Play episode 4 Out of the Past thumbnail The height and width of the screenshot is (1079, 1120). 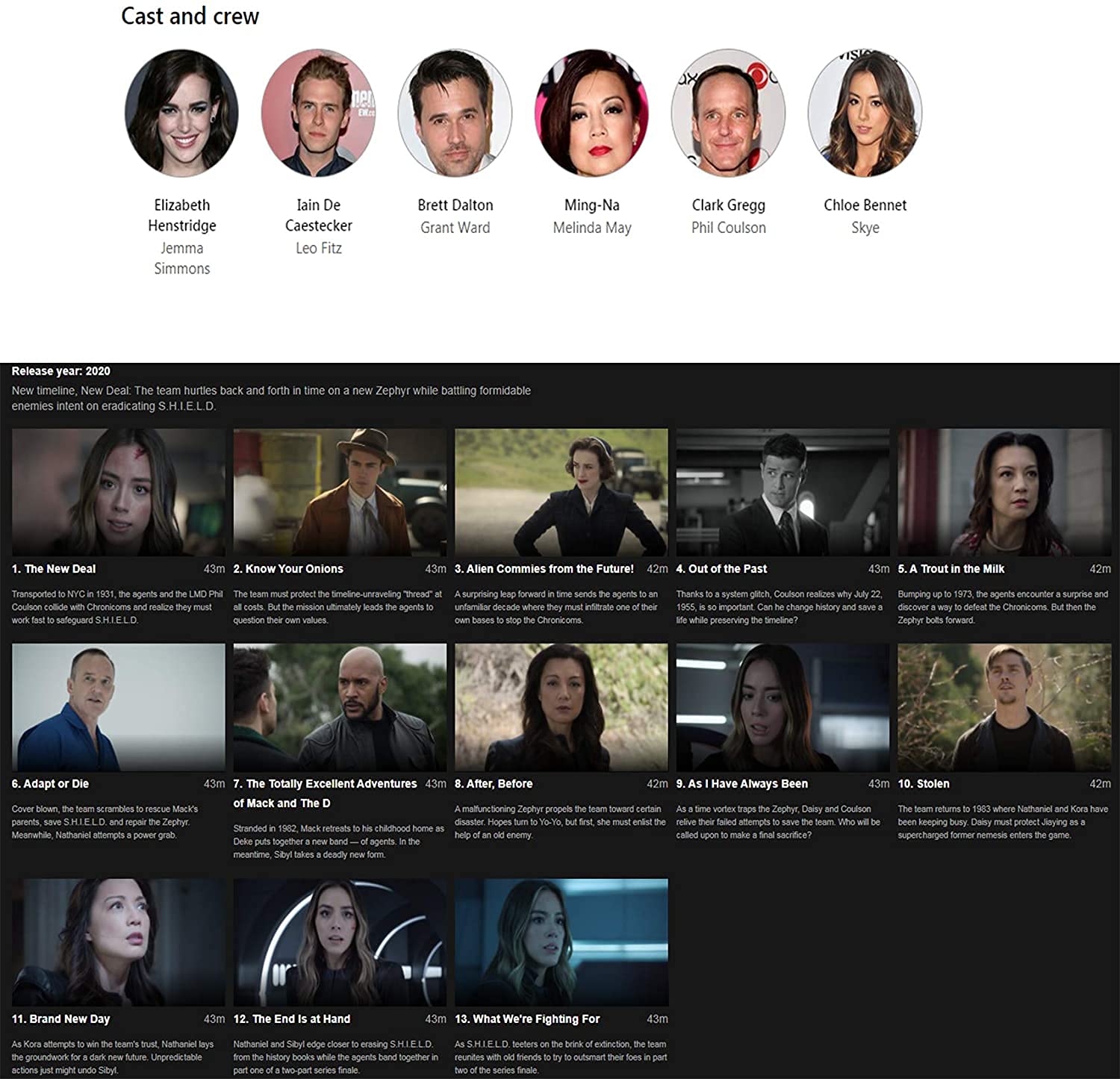(x=783, y=492)
